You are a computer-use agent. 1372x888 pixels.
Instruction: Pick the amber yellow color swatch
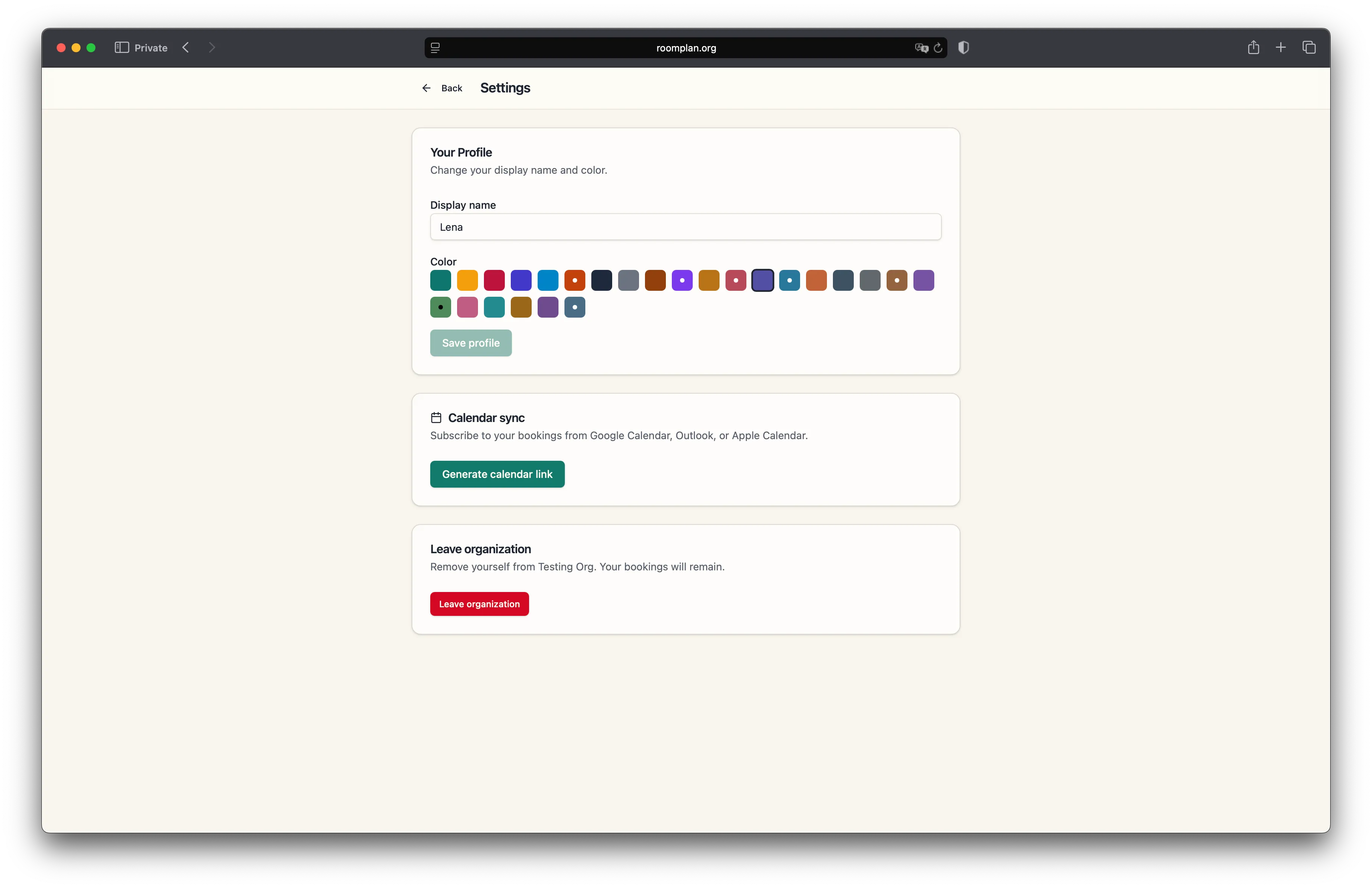click(468, 281)
